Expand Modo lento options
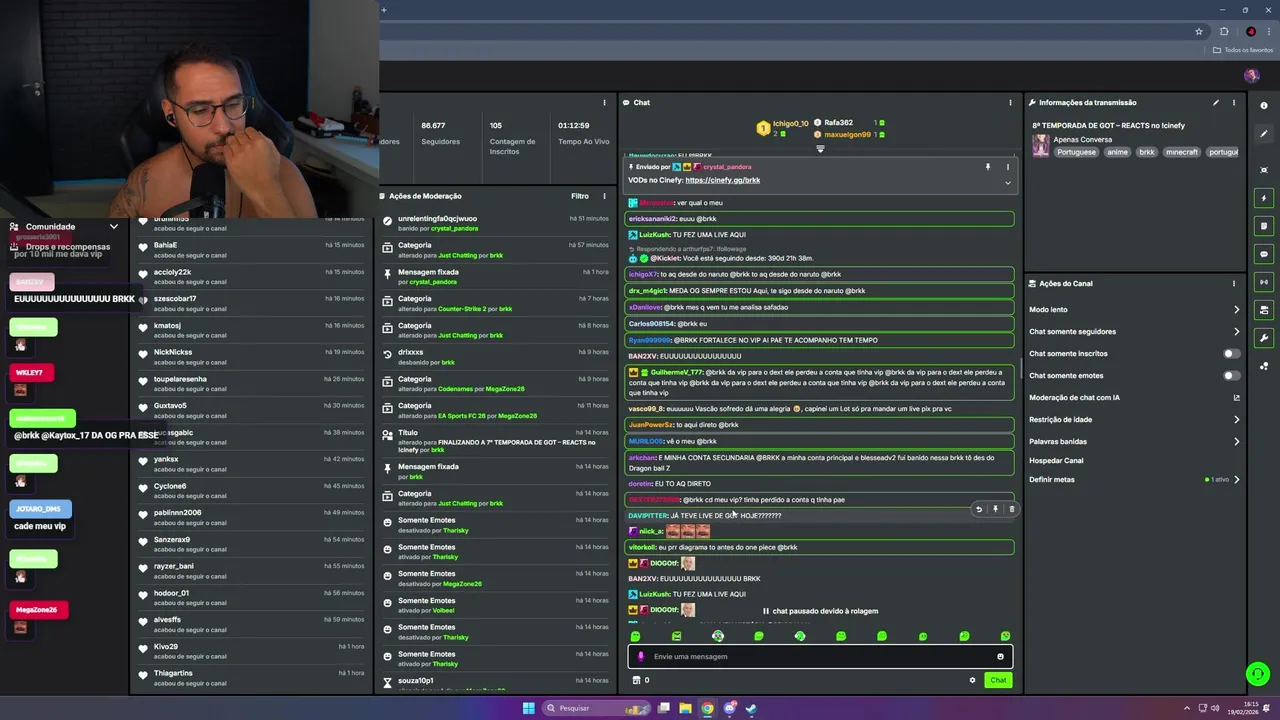Viewport: 1280px width, 720px height. point(1236,309)
